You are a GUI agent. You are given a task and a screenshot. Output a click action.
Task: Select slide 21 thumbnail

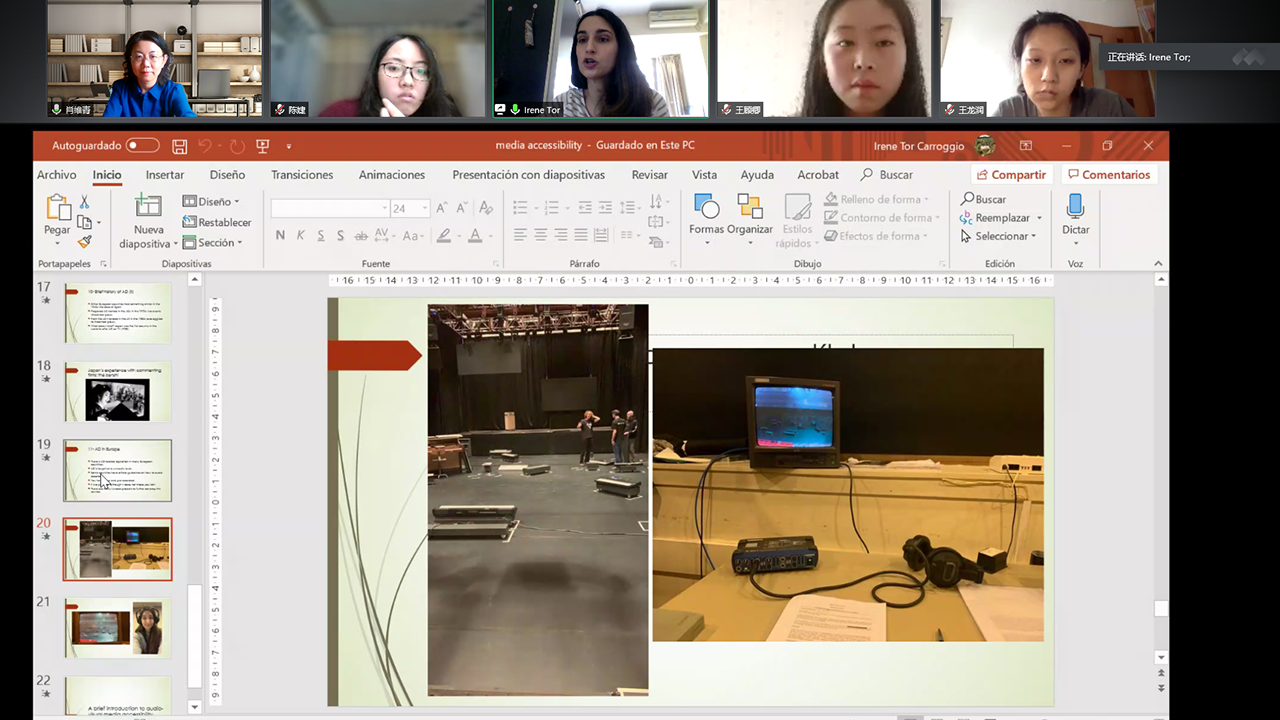pos(117,627)
